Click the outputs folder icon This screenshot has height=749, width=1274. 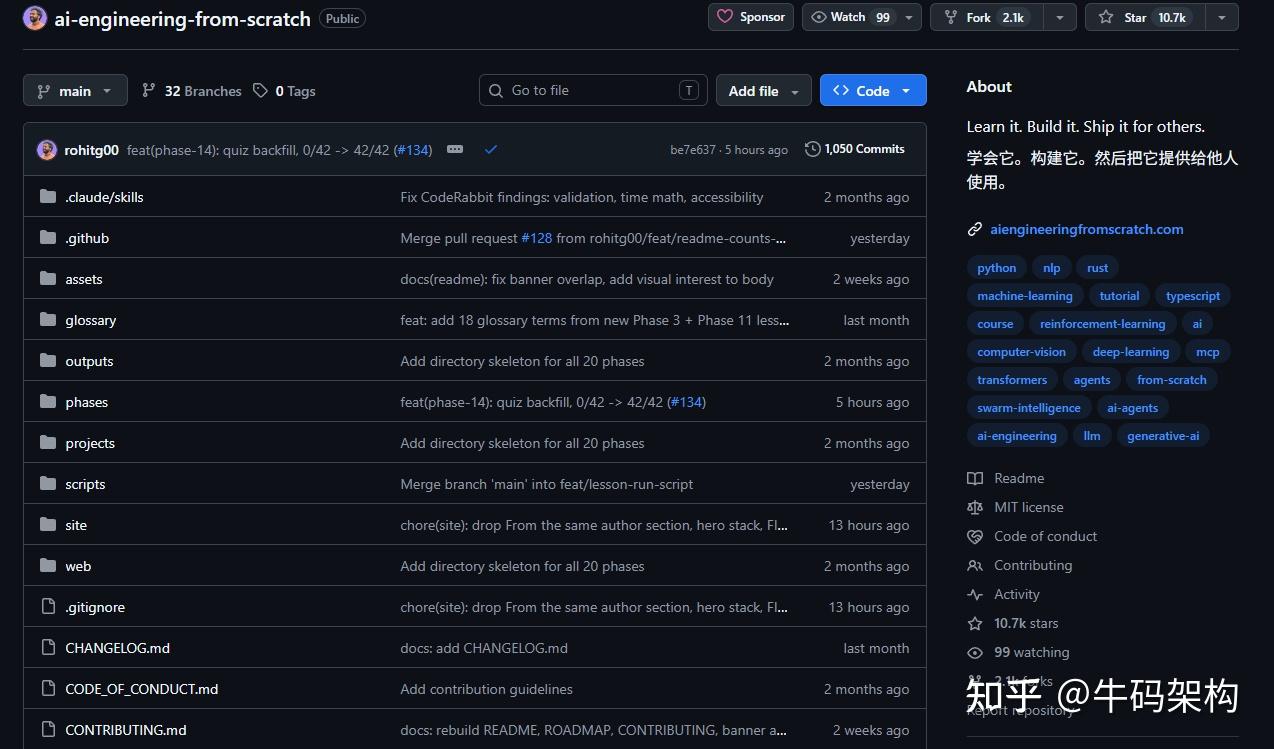coord(48,361)
